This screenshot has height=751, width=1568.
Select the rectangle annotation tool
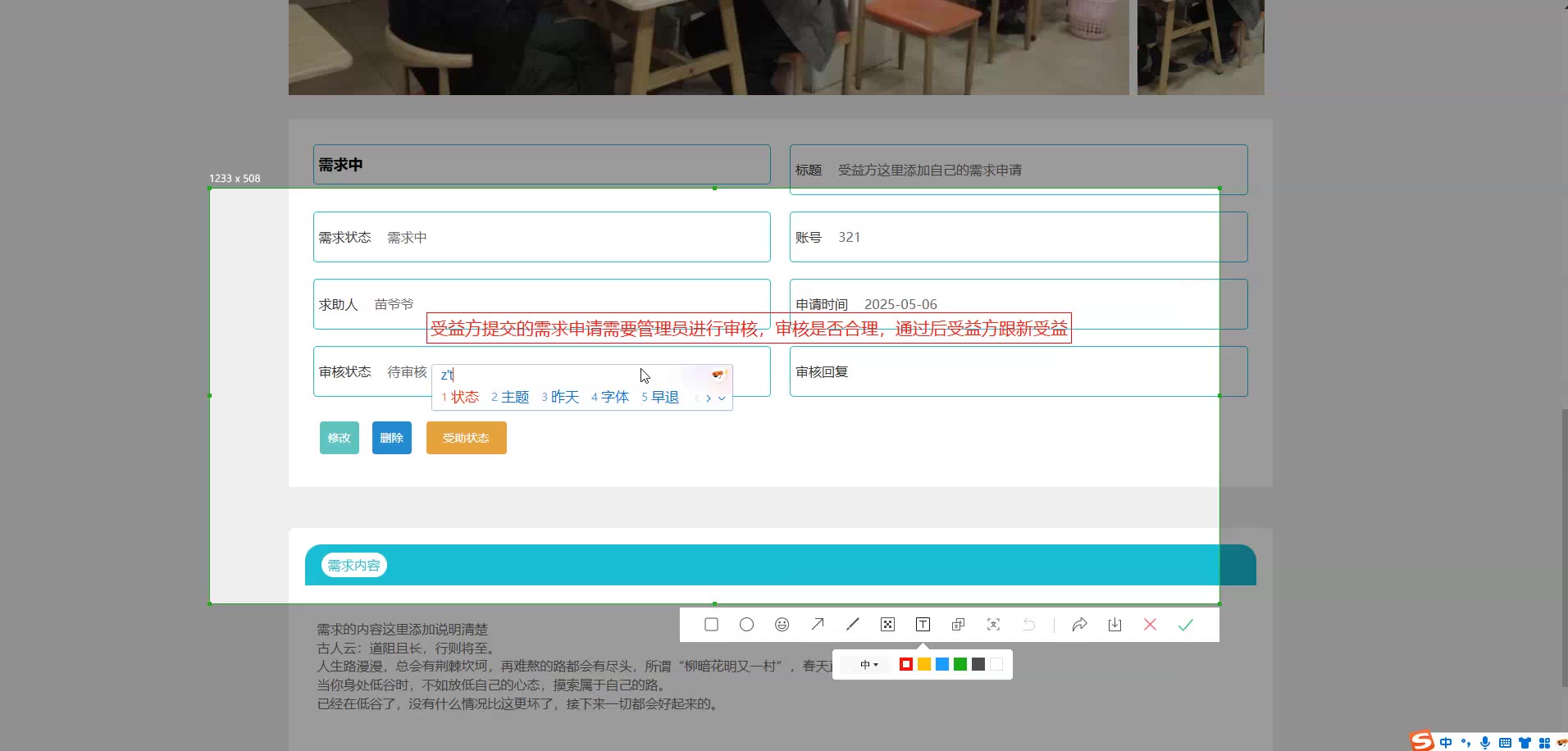pyautogui.click(x=711, y=625)
